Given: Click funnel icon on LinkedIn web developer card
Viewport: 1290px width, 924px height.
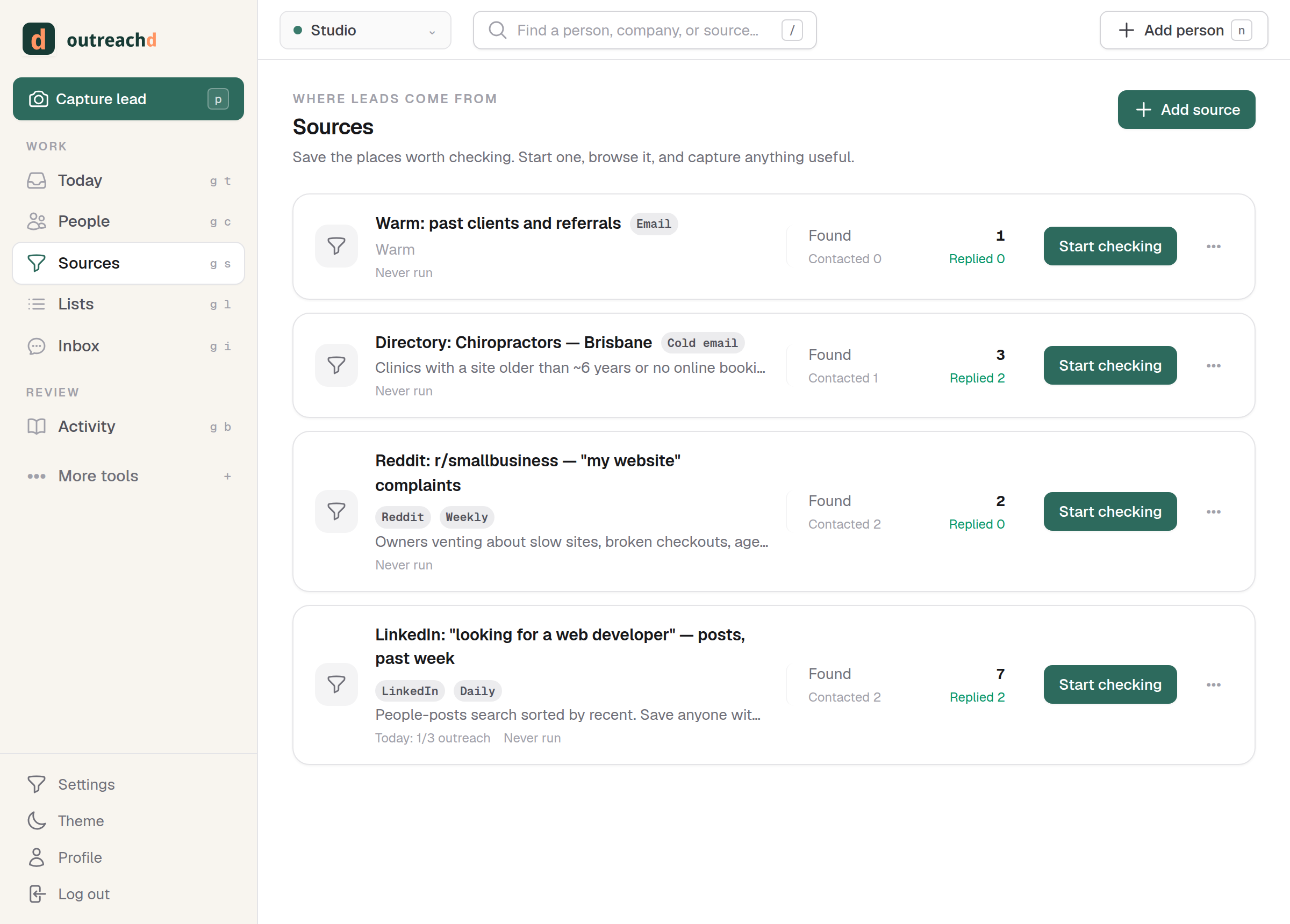Looking at the screenshot, I should coord(336,684).
